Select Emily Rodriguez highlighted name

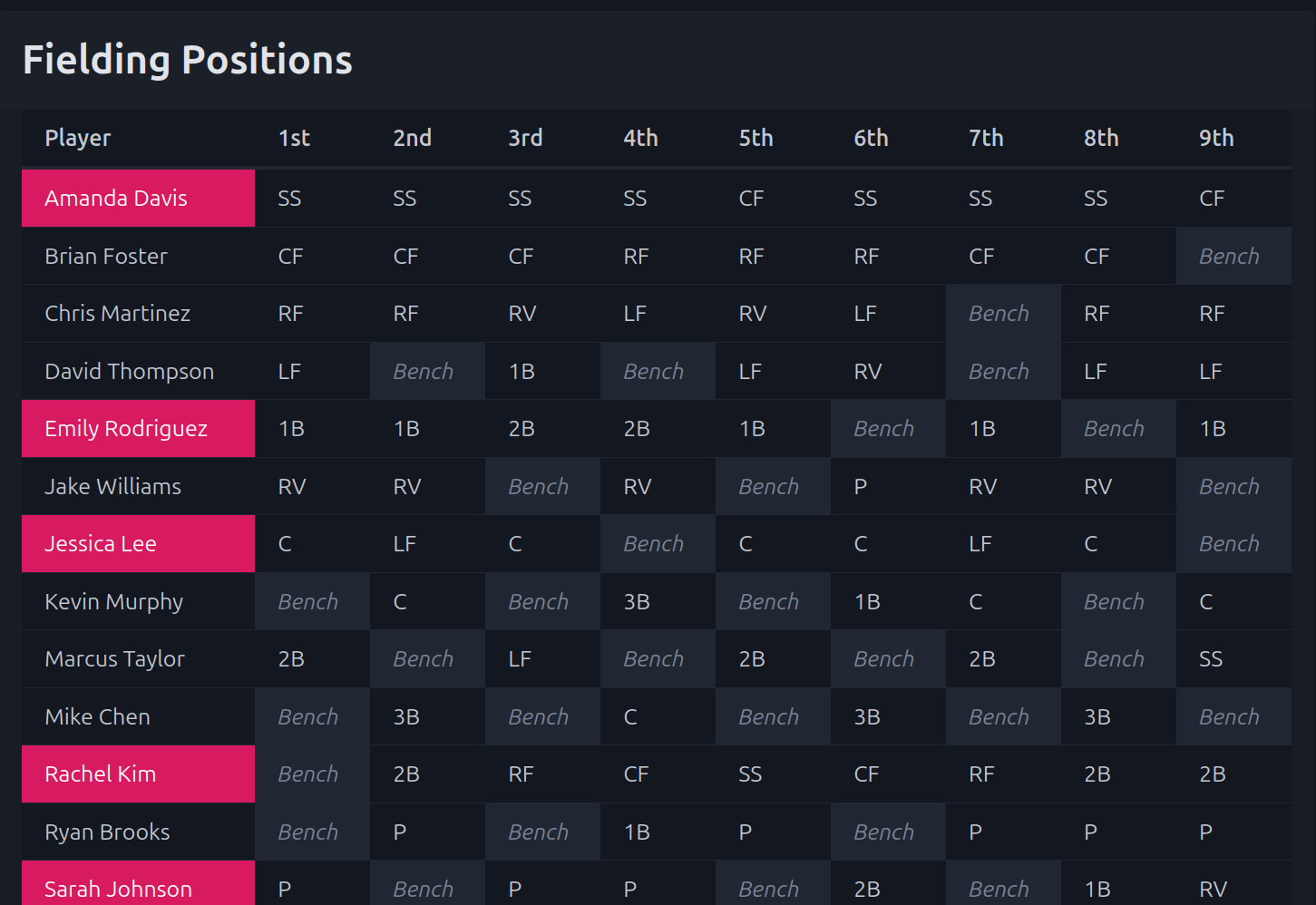[x=138, y=429]
